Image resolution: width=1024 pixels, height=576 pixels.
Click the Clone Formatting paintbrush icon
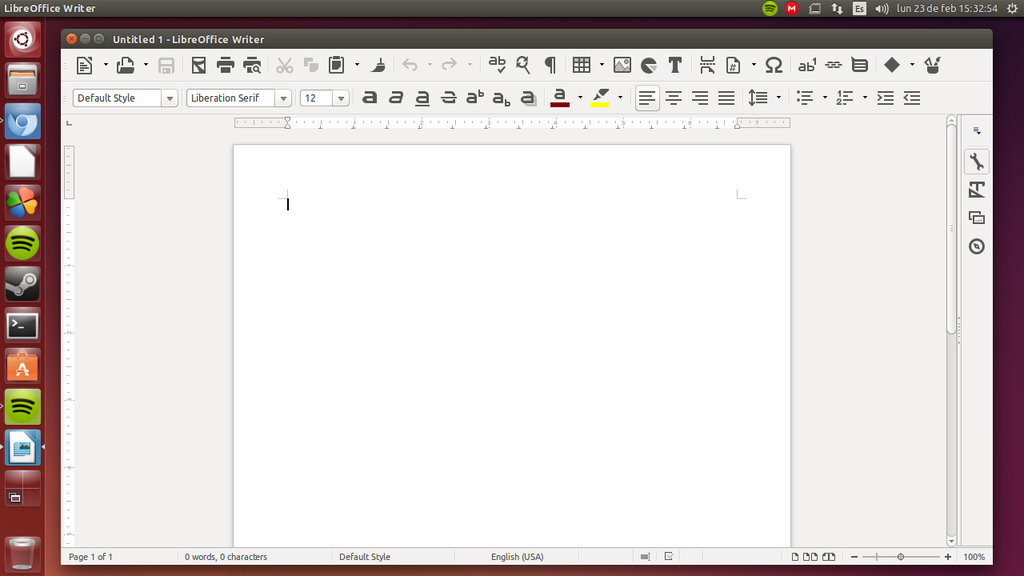(378, 65)
